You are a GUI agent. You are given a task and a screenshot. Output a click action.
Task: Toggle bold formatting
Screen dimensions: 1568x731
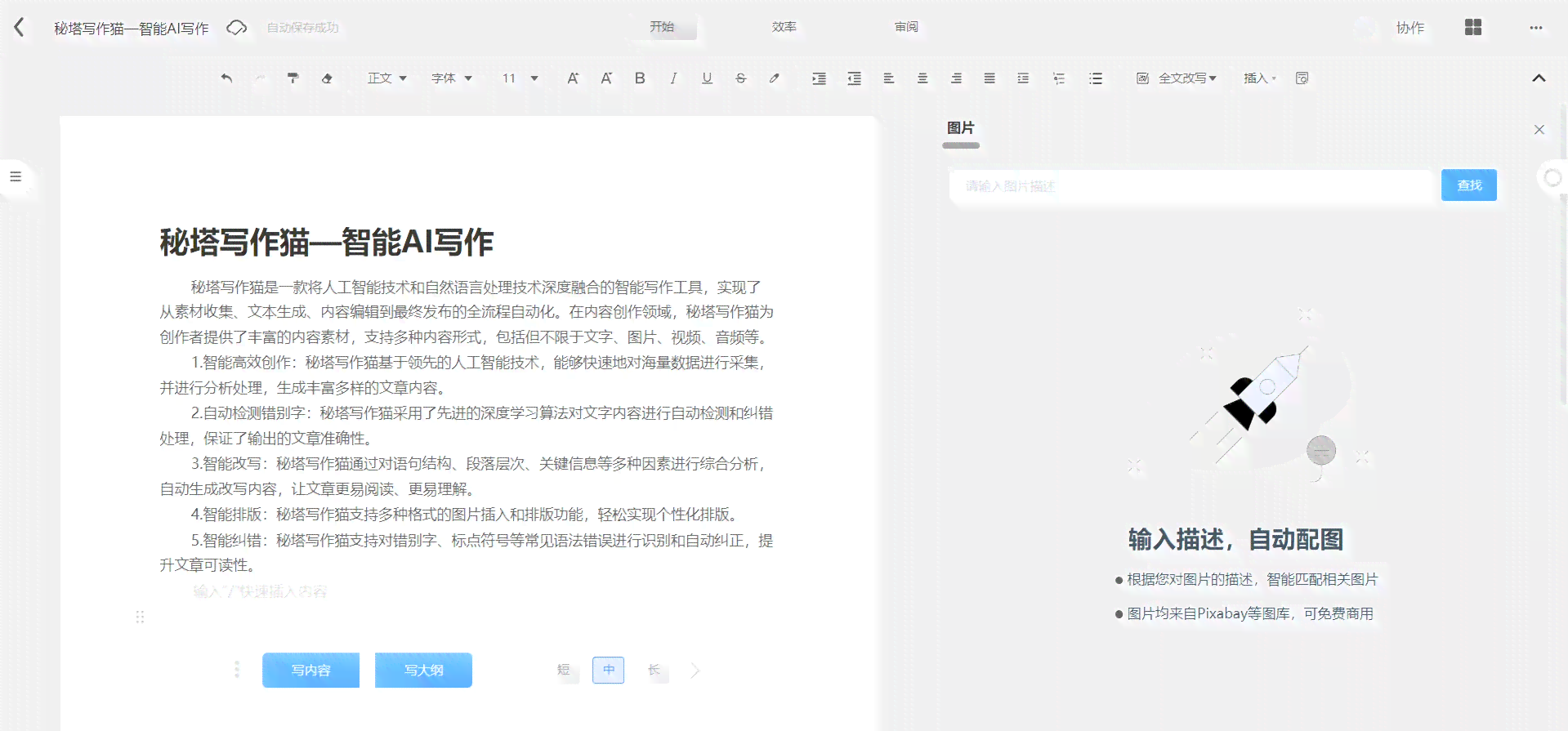(x=640, y=78)
